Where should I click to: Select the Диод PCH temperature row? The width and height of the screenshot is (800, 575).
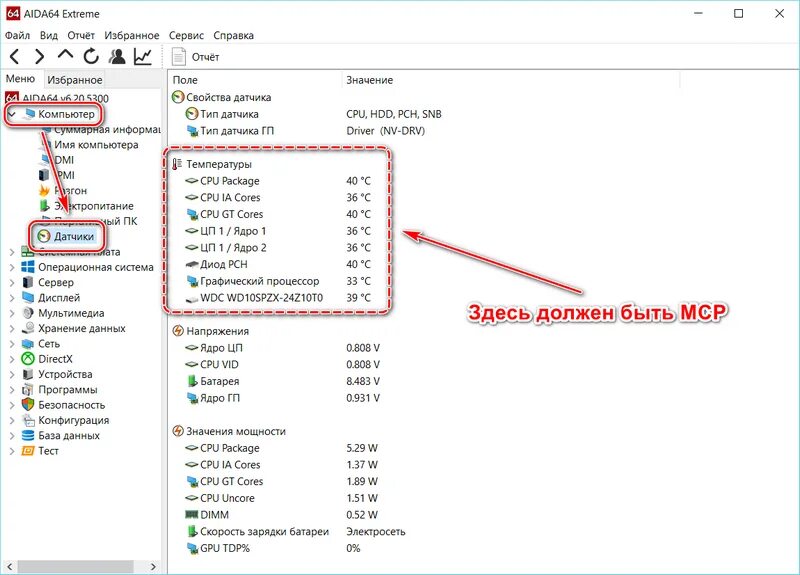(279, 264)
